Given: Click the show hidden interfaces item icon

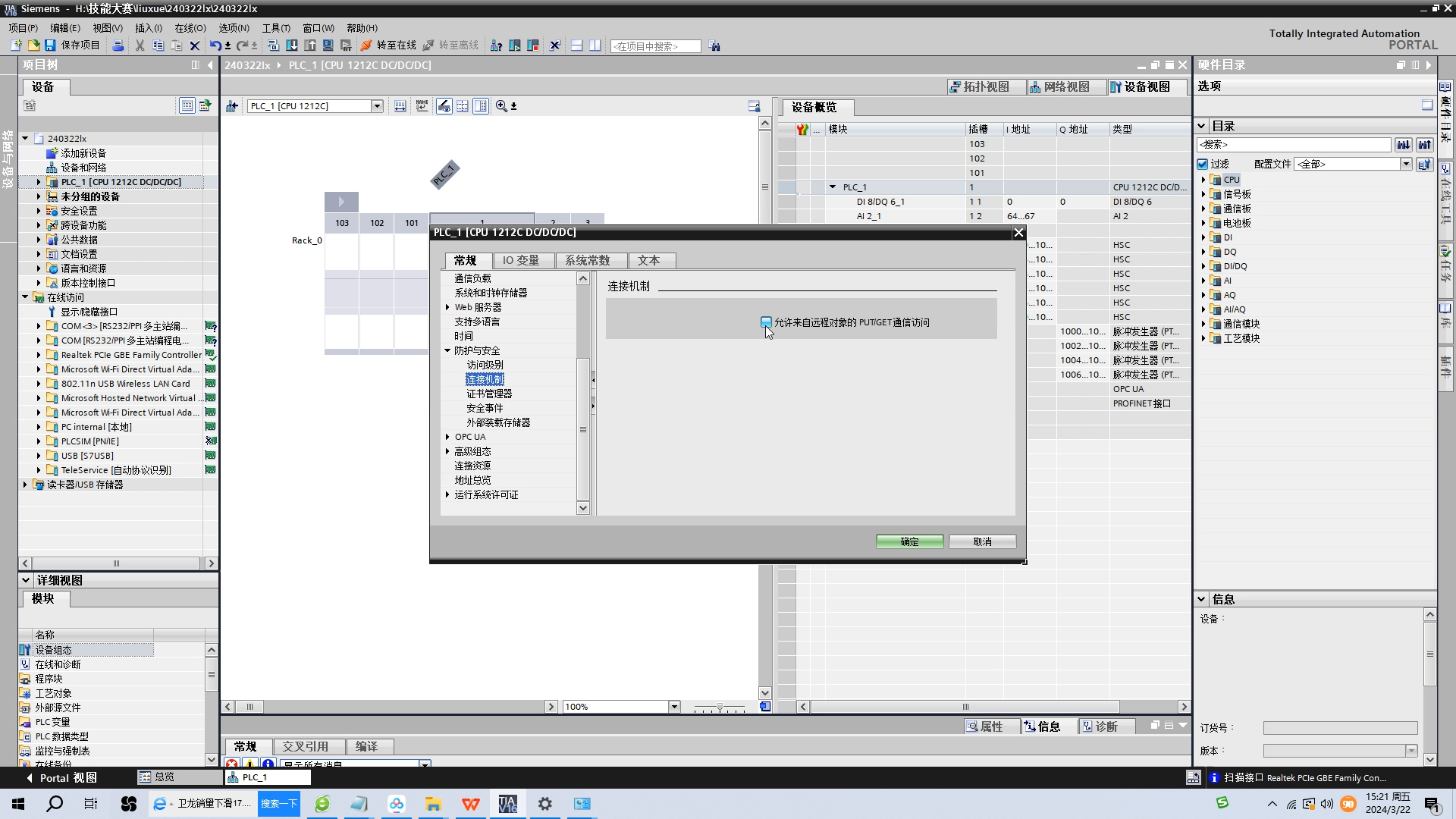Looking at the screenshot, I should pos(52,312).
